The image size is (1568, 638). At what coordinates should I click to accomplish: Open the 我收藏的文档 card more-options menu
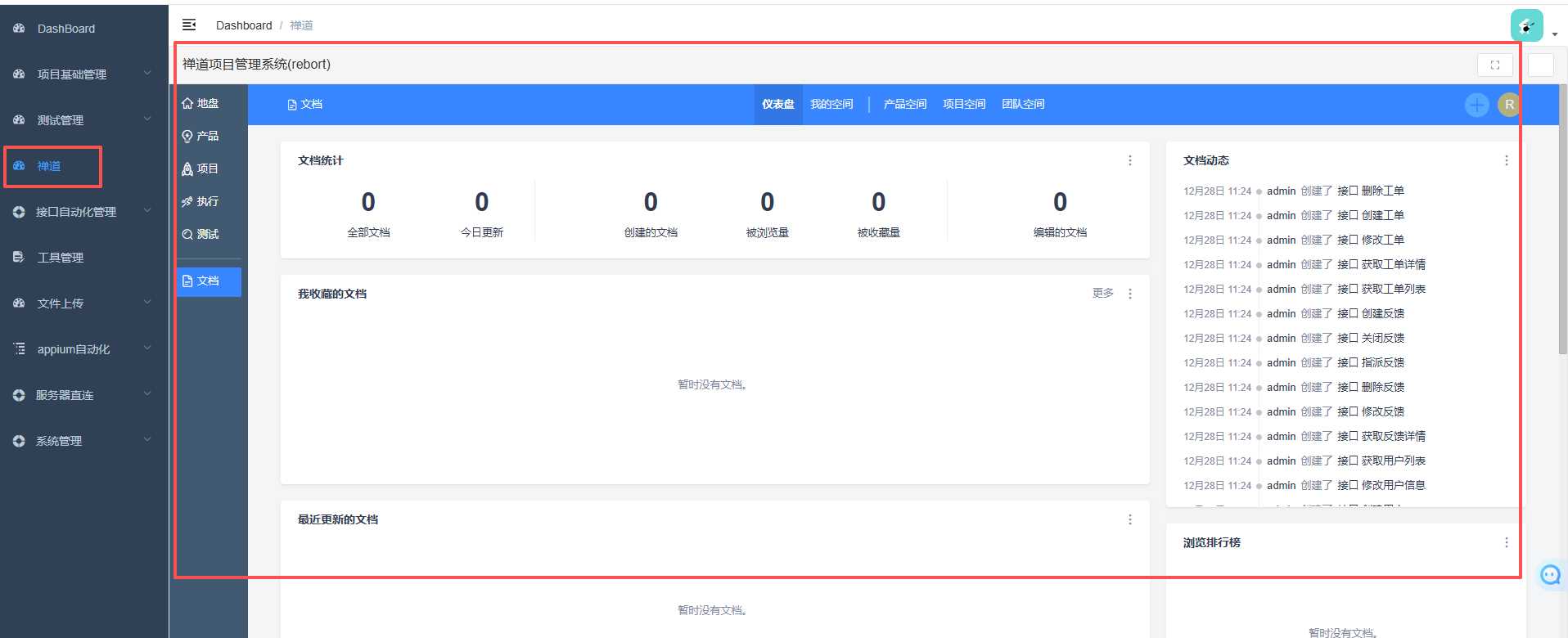(1130, 294)
